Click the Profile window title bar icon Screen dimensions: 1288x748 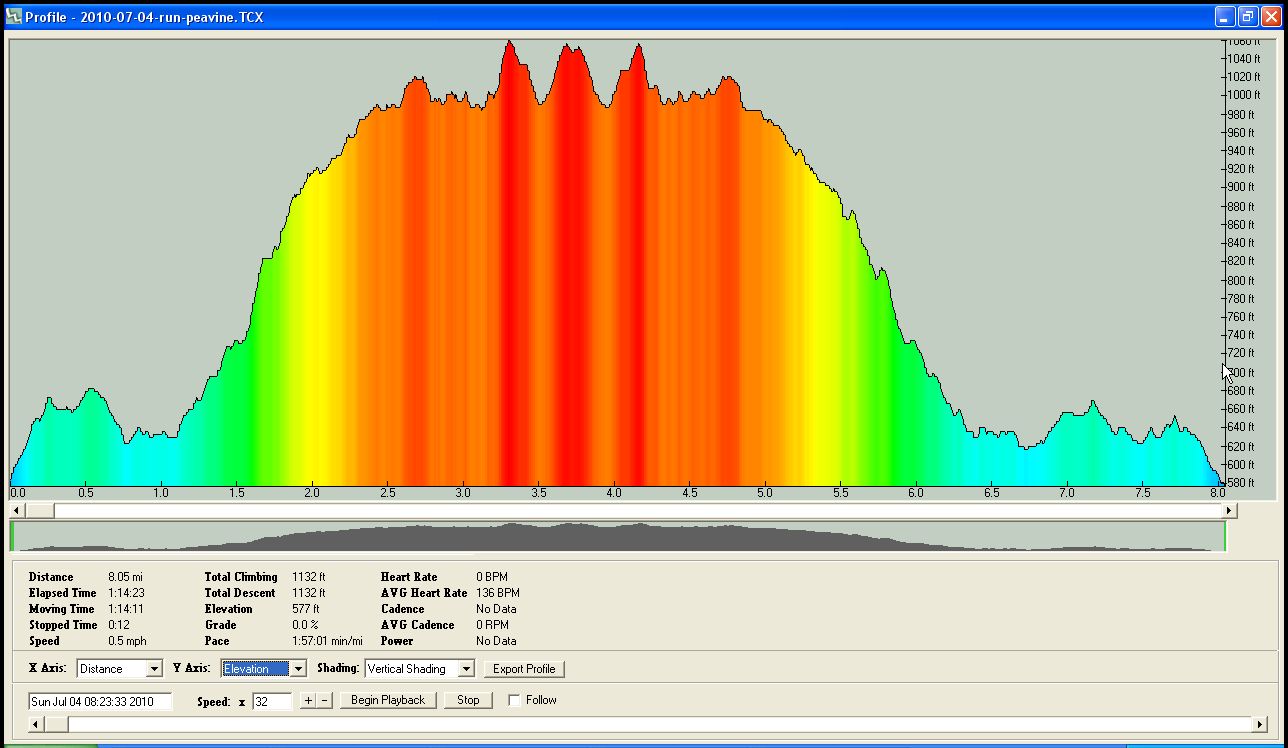click(x=14, y=17)
